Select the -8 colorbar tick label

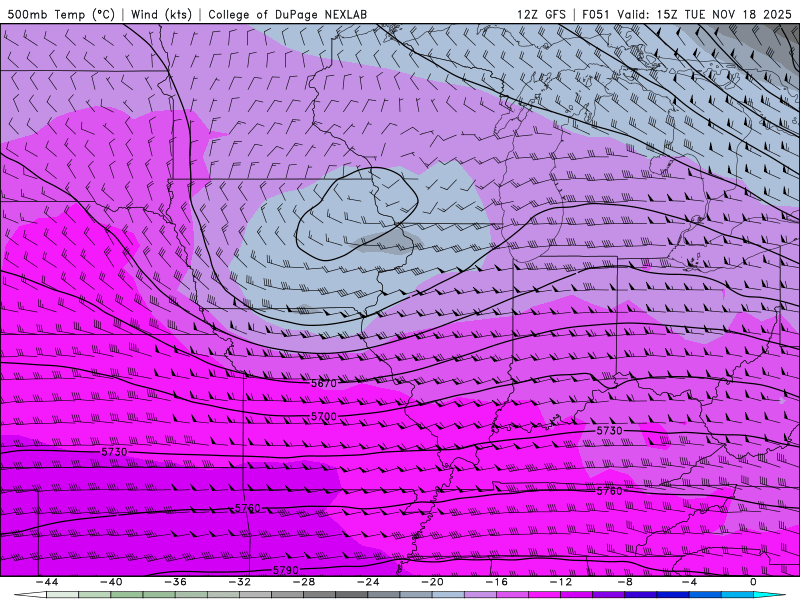pyautogui.click(x=625, y=582)
